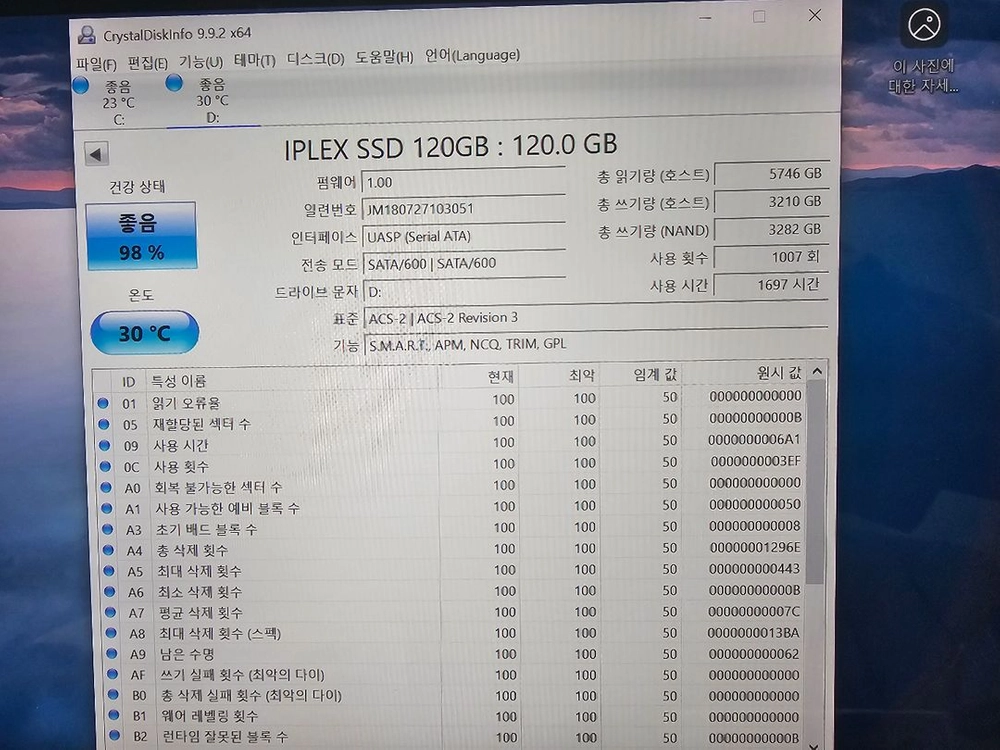This screenshot has width=1000, height=750.
Task: Click the 현재 column header
Action: pos(478,376)
